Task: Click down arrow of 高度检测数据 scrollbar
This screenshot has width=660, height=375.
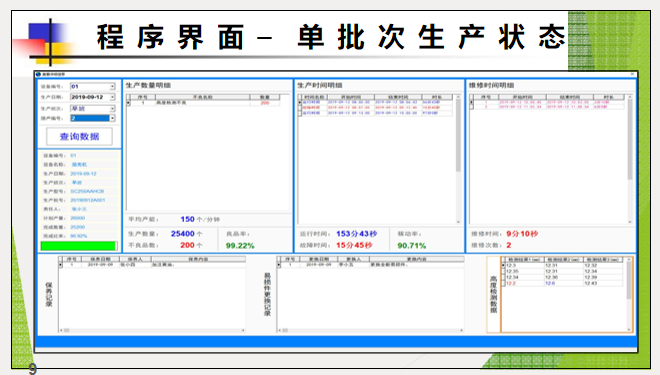Action: point(629,330)
